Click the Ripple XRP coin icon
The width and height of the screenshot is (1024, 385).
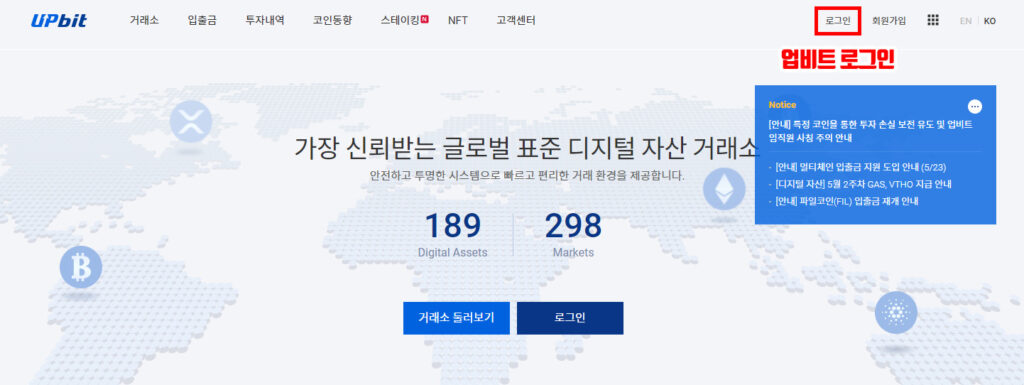pos(191,121)
